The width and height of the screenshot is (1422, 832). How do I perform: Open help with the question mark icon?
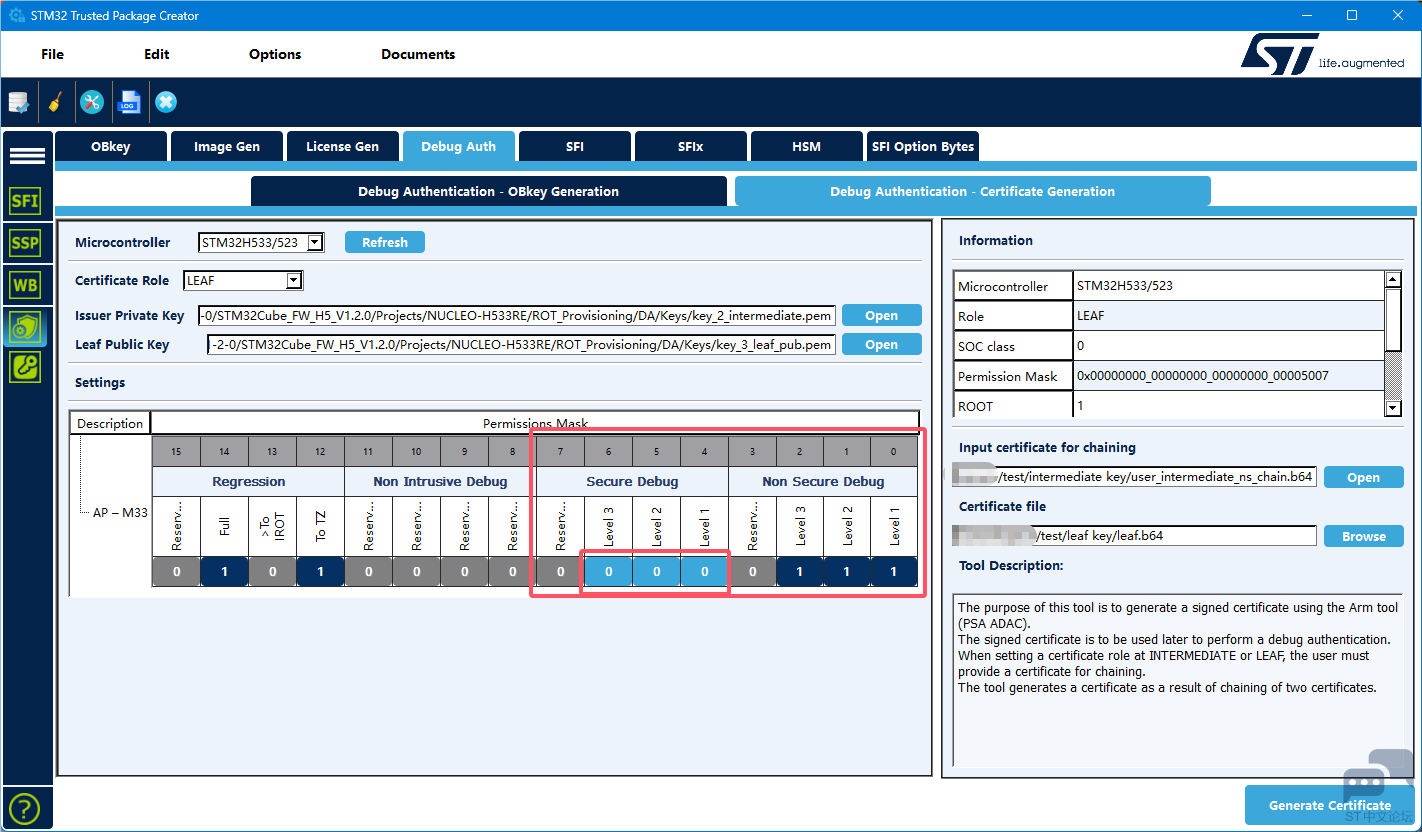(x=24, y=808)
